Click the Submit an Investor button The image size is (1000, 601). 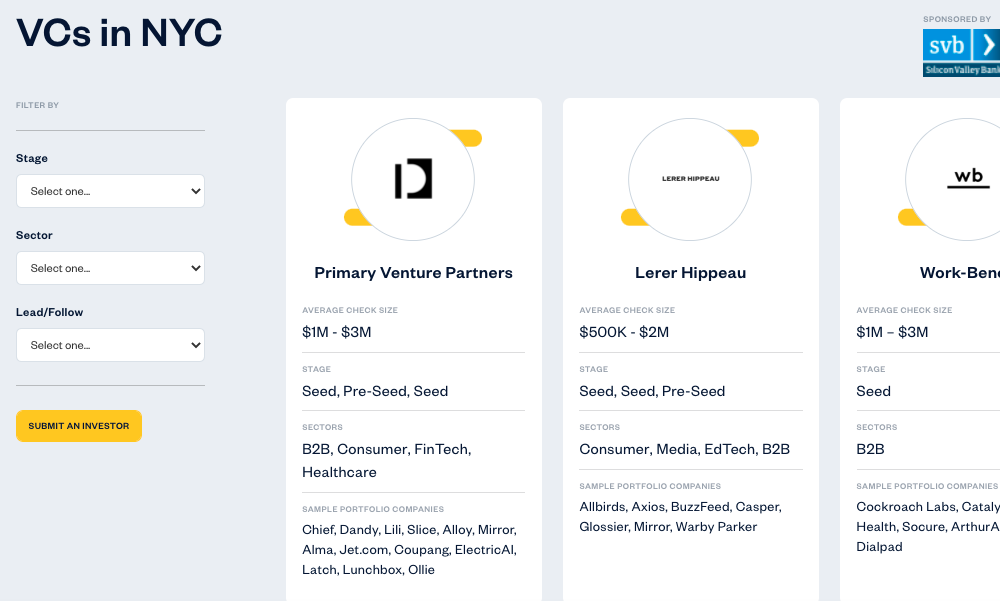tap(79, 426)
